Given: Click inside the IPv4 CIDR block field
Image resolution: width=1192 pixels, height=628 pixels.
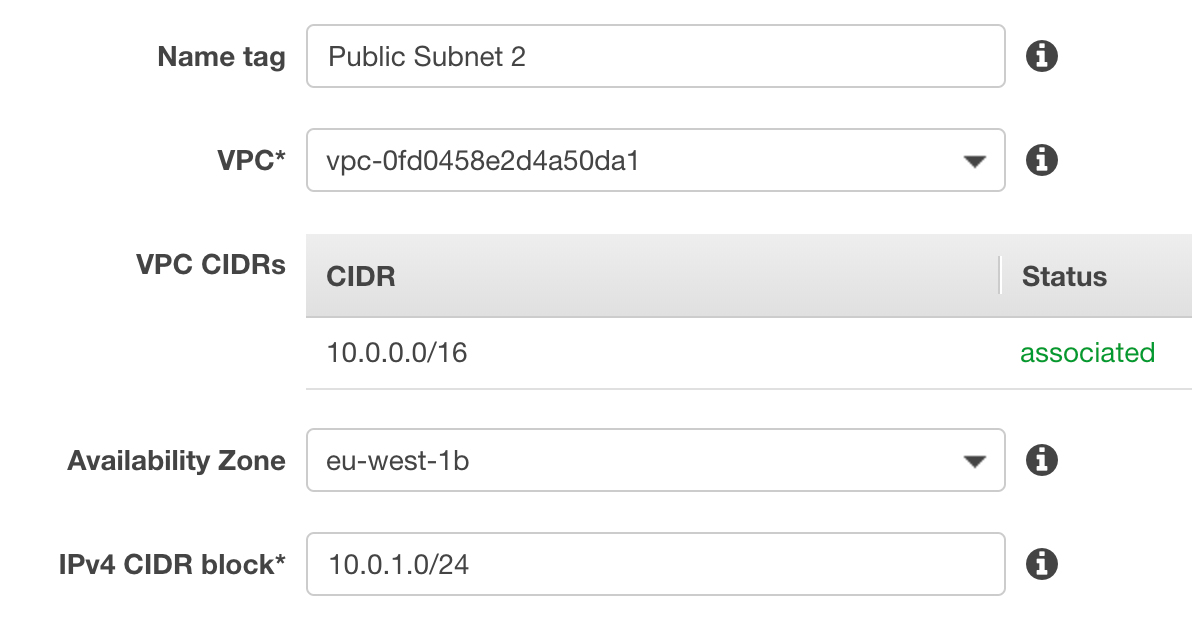Looking at the screenshot, I should point(655,564).
